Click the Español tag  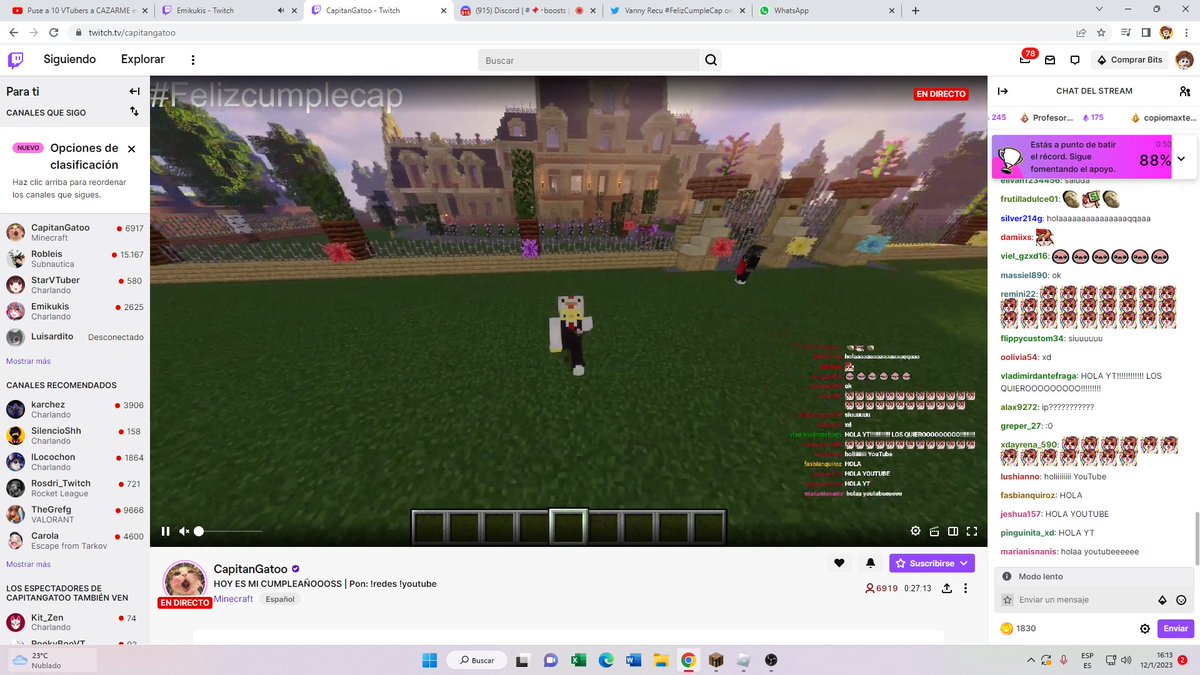tap(280, 599)
